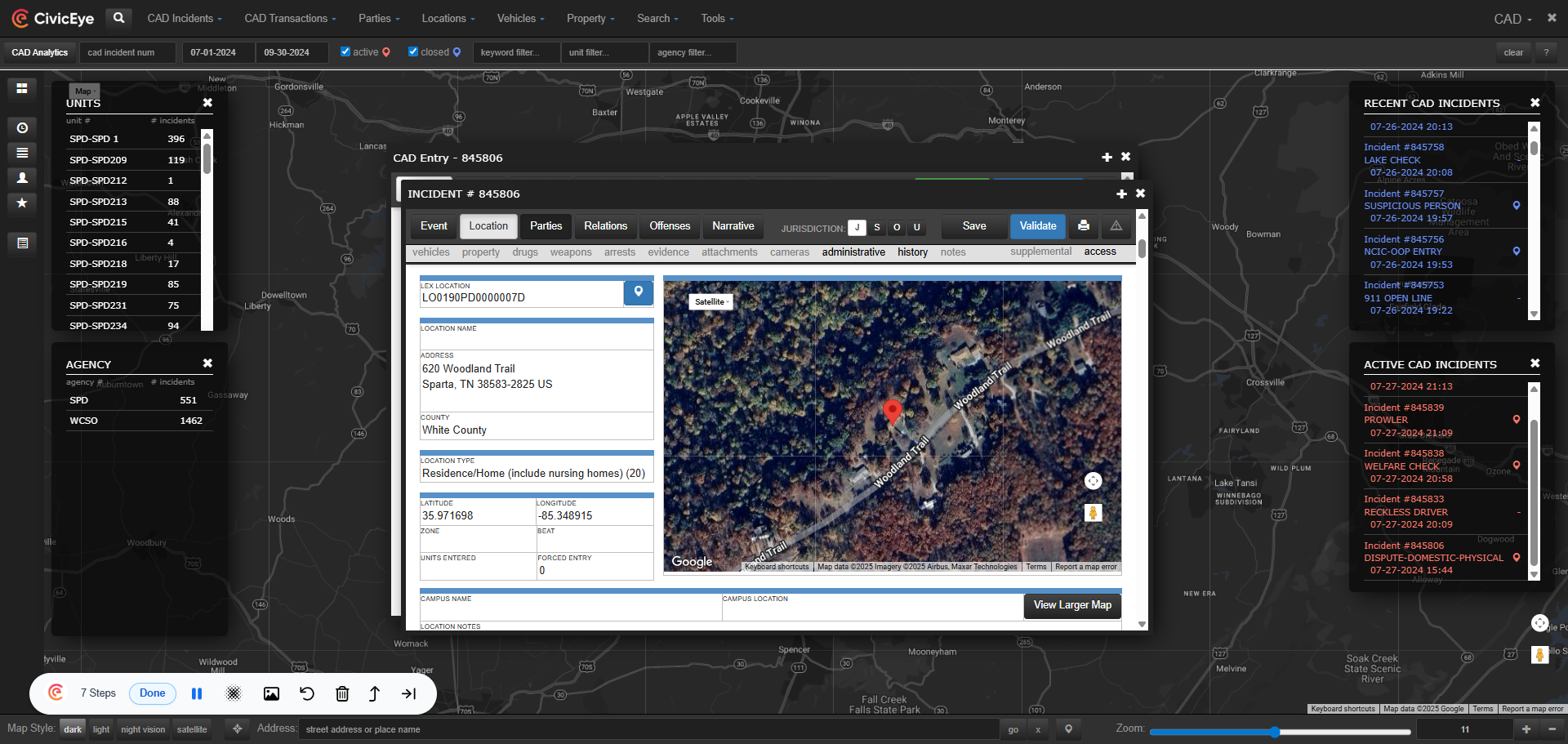1568x744 pixels.
Task: Switch to the Parties tab in incident
Action: (x=546, y=226)
